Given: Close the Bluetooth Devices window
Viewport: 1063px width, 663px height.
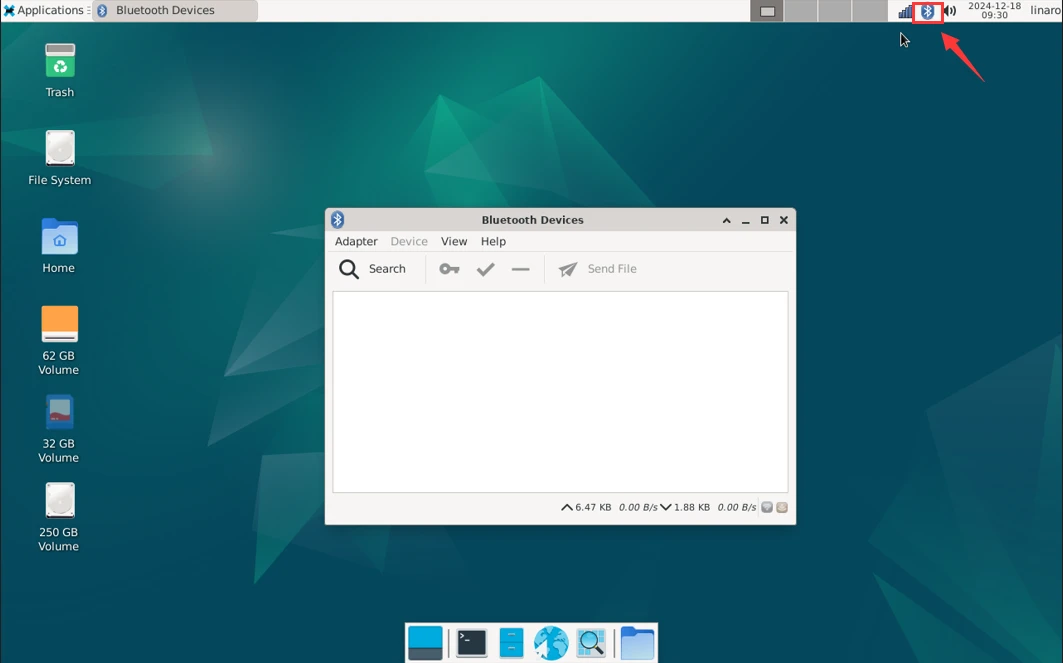Looking at the screenshot, I should coord(784,220).
